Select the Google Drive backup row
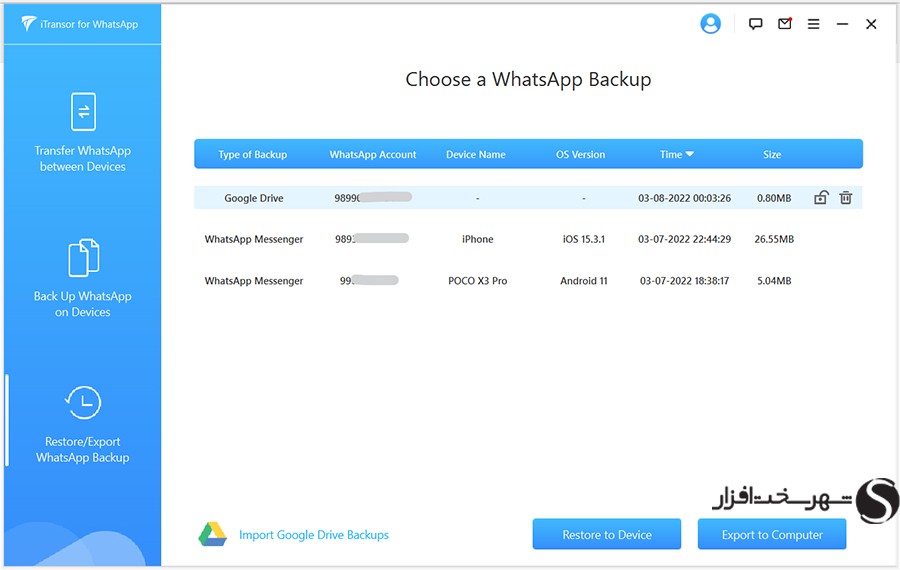 click(528, 197)
